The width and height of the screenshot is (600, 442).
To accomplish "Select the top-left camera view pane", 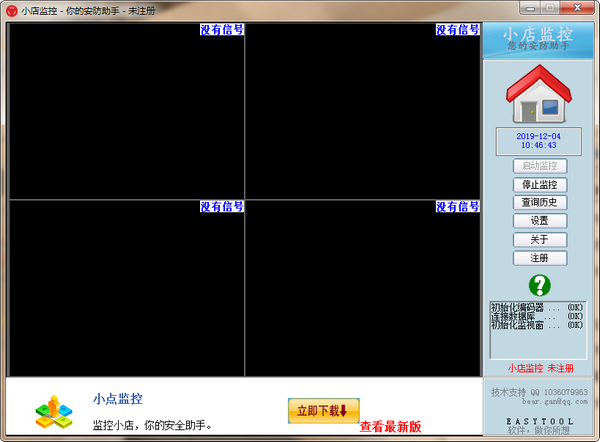I will (127, 111).
